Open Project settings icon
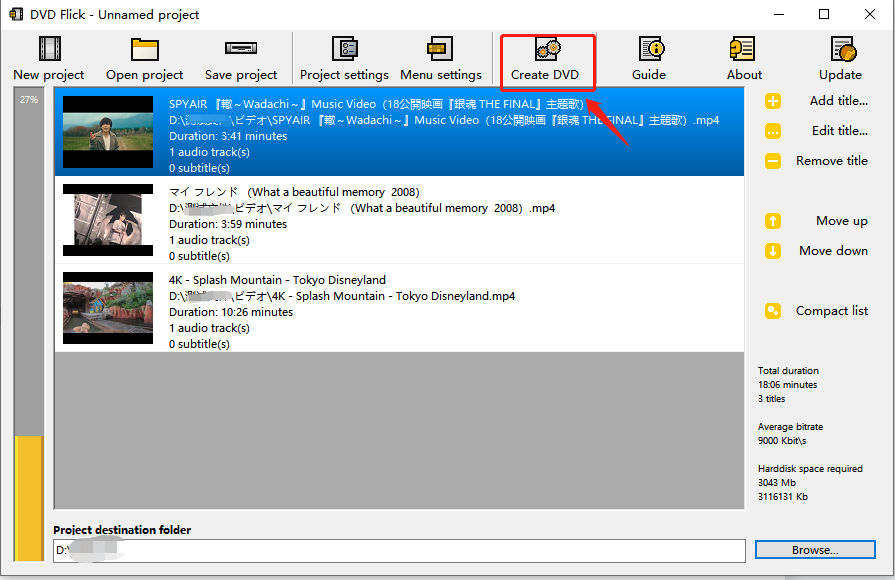The height and width of the screenshot is (580, 895). coord(345,49)
